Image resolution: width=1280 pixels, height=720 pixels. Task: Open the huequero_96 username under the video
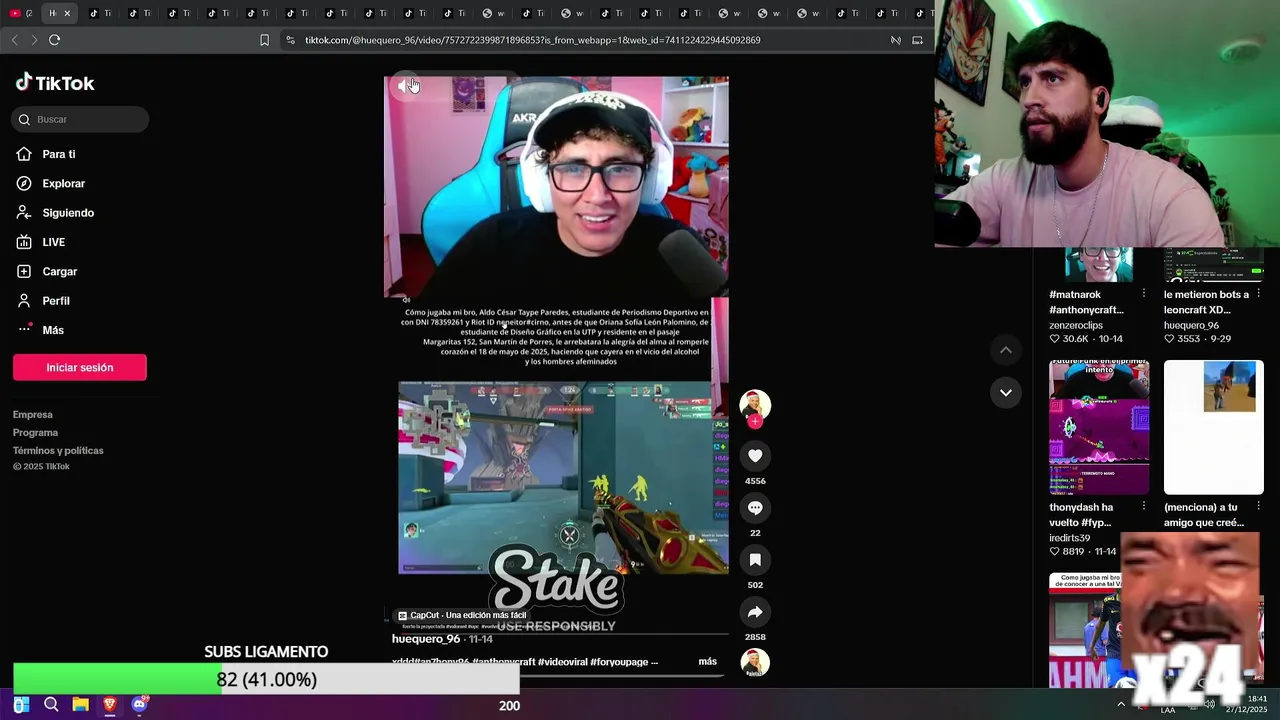point(426,639)
